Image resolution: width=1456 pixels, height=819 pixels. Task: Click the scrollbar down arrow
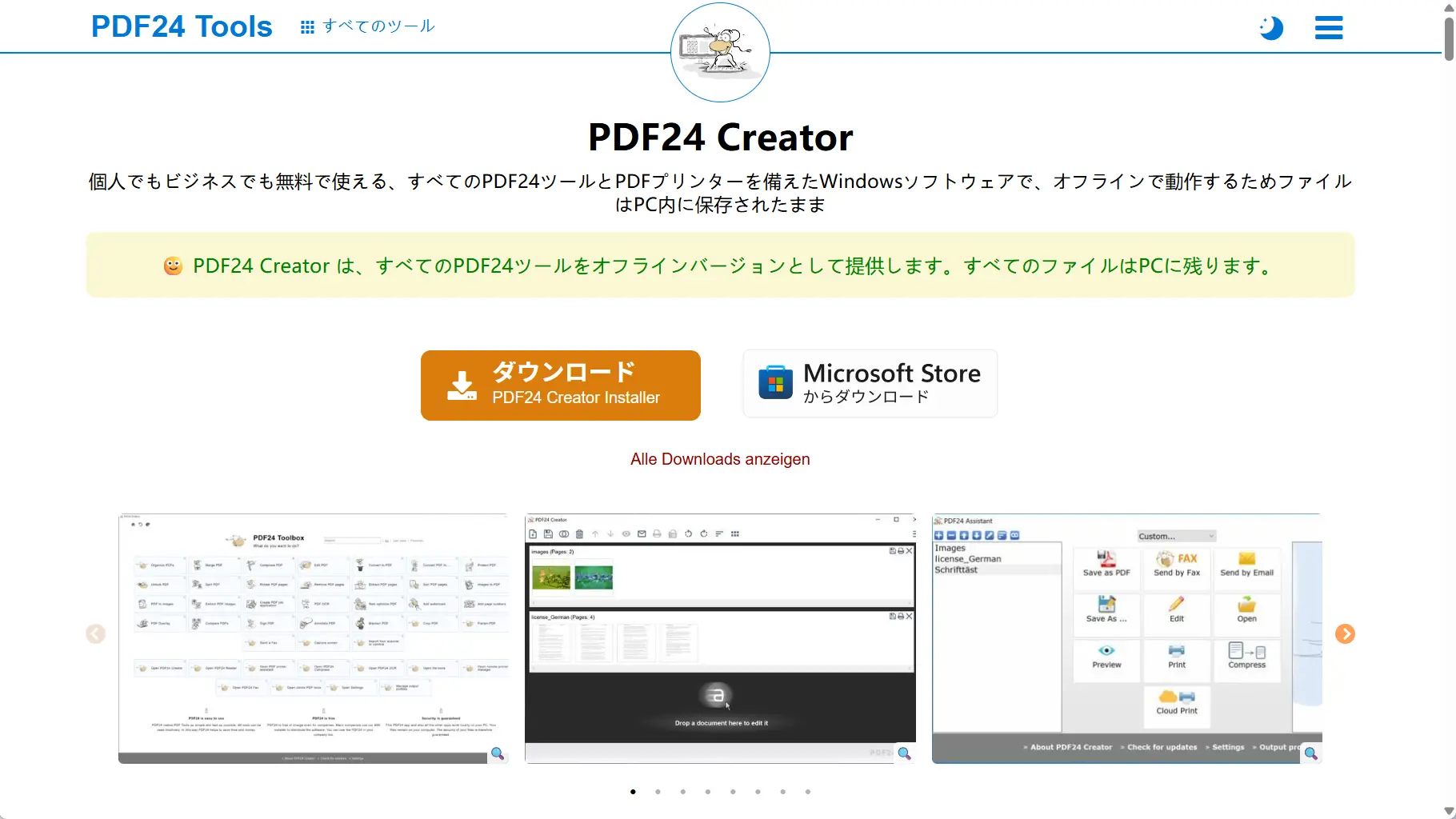click(x=1449, y=812)
